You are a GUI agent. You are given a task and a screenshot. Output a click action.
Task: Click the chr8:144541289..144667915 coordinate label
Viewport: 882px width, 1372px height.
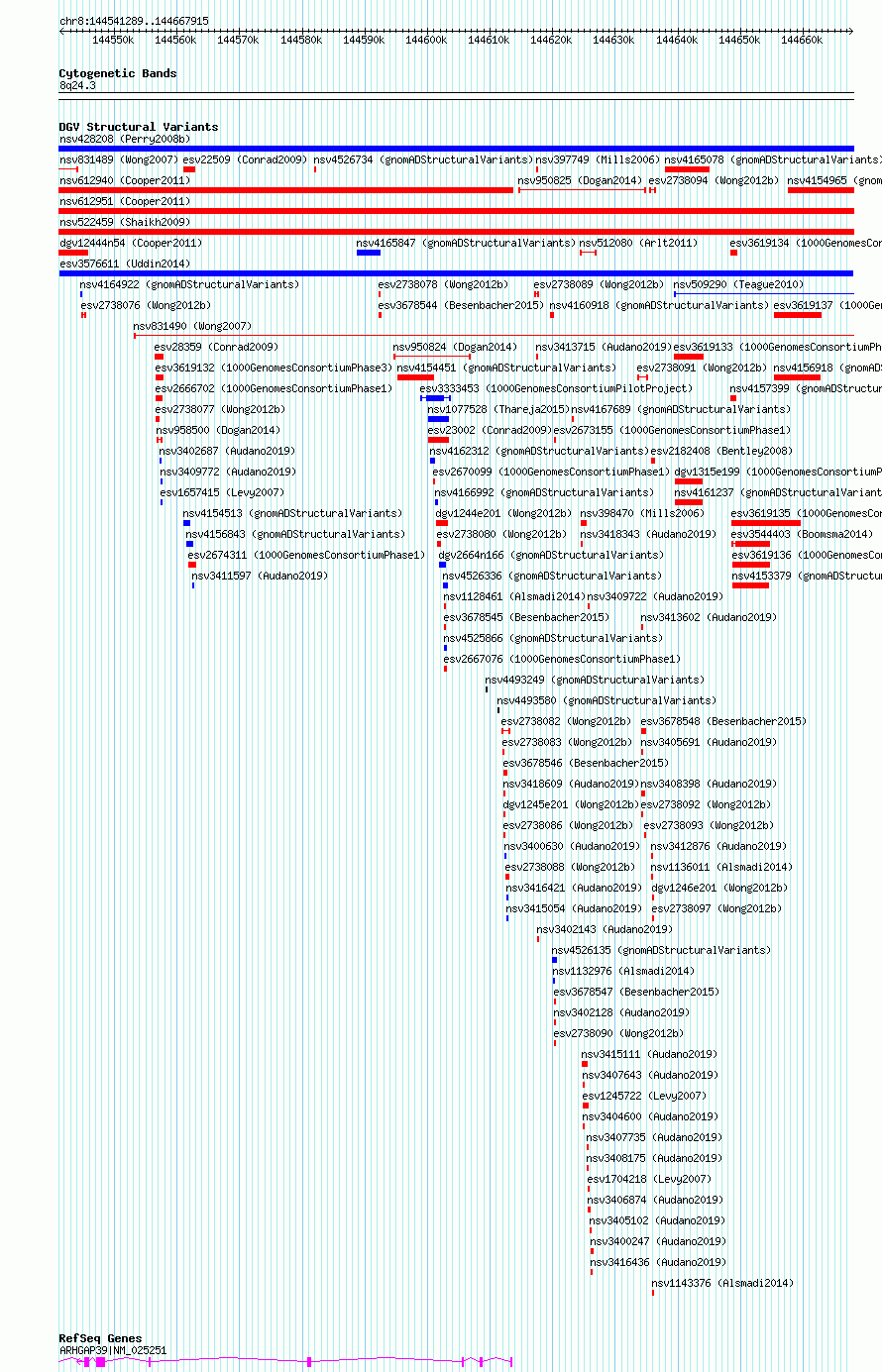(x=134, y=21)
